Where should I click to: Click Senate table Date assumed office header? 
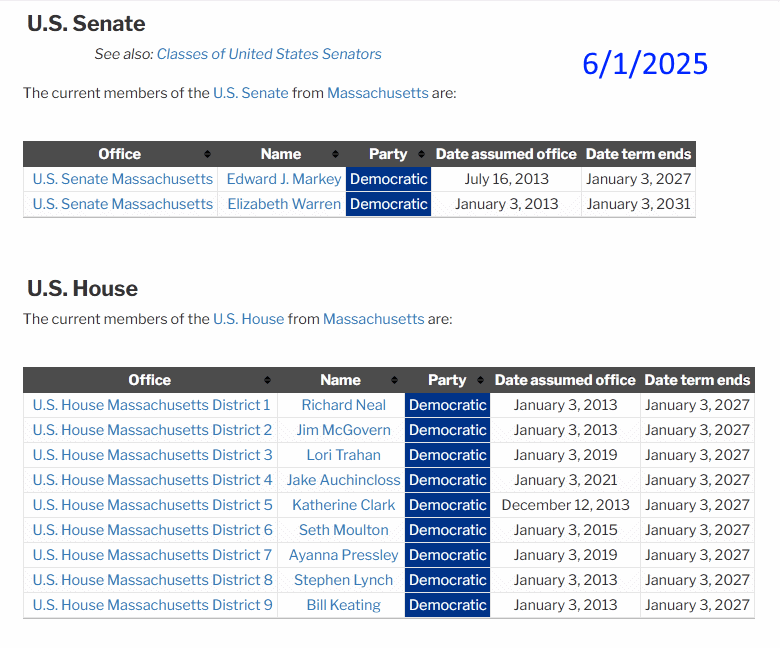tap(506, 154)
